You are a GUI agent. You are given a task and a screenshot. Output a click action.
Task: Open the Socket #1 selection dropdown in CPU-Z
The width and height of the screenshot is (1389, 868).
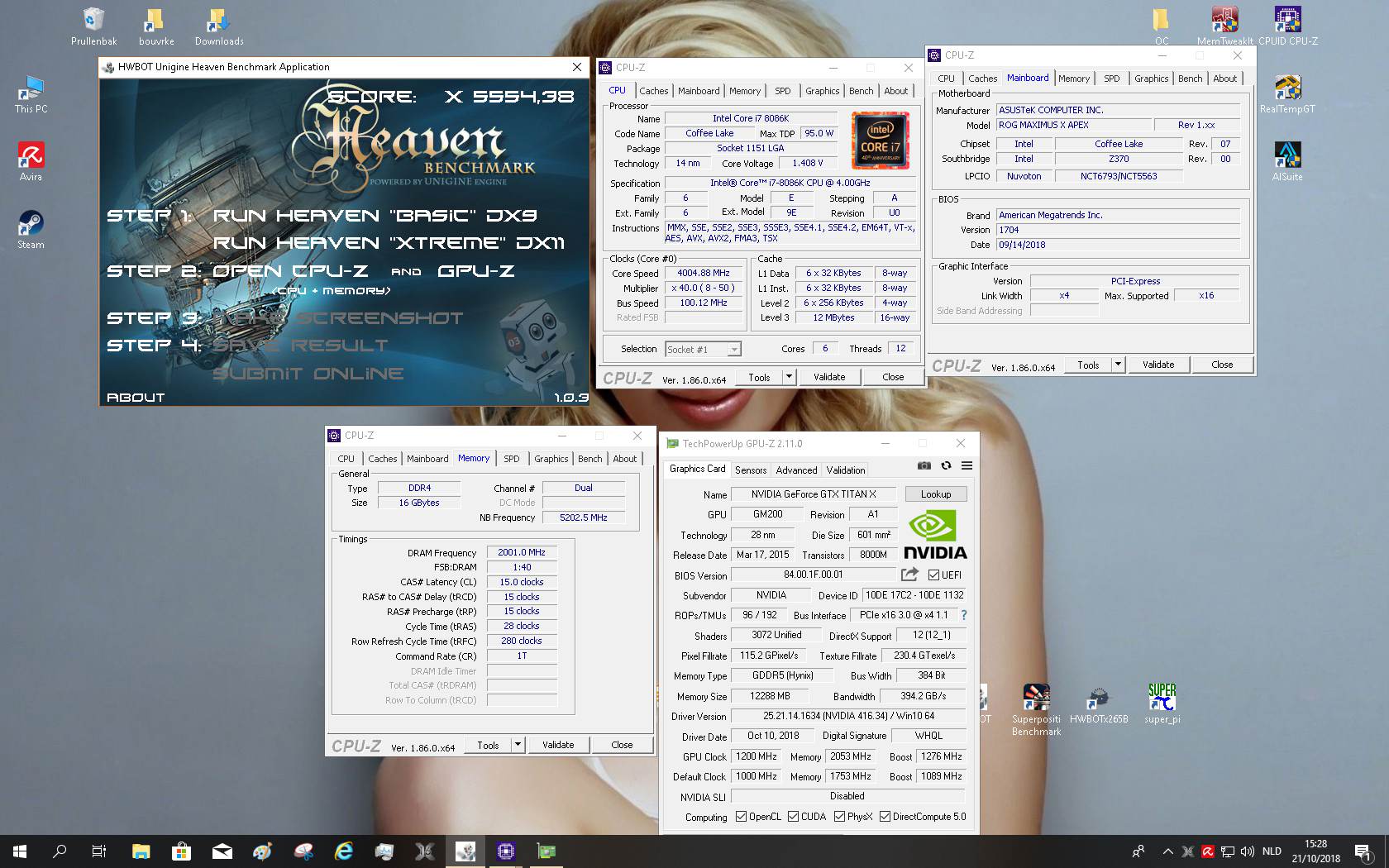pos(704,349)
